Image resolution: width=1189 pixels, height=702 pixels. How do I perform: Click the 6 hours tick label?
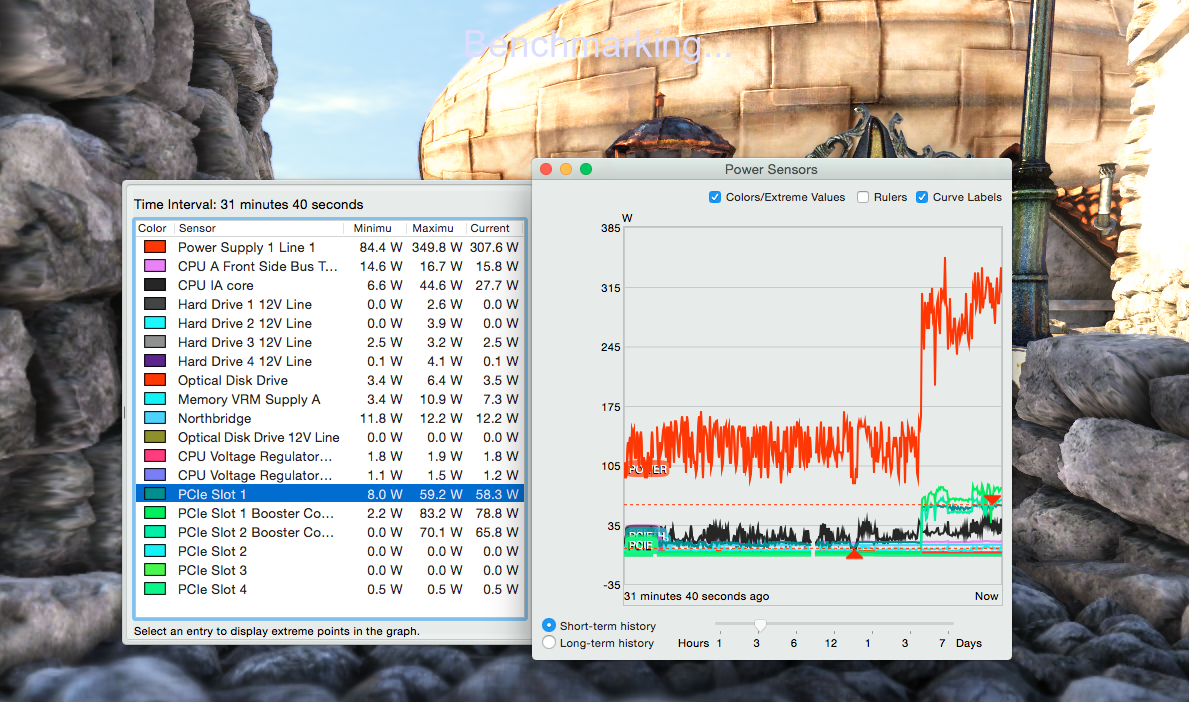click(793, 643)
